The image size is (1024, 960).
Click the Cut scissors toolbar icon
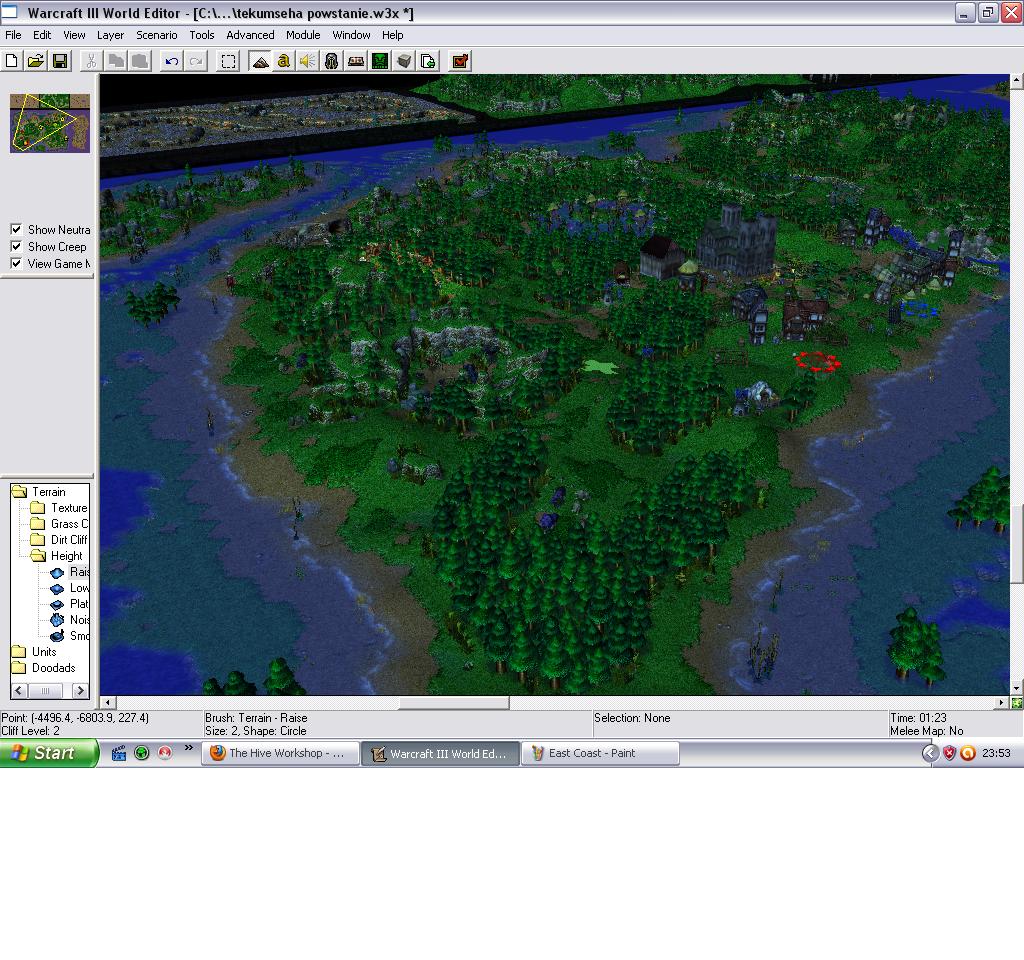[91, 61]
